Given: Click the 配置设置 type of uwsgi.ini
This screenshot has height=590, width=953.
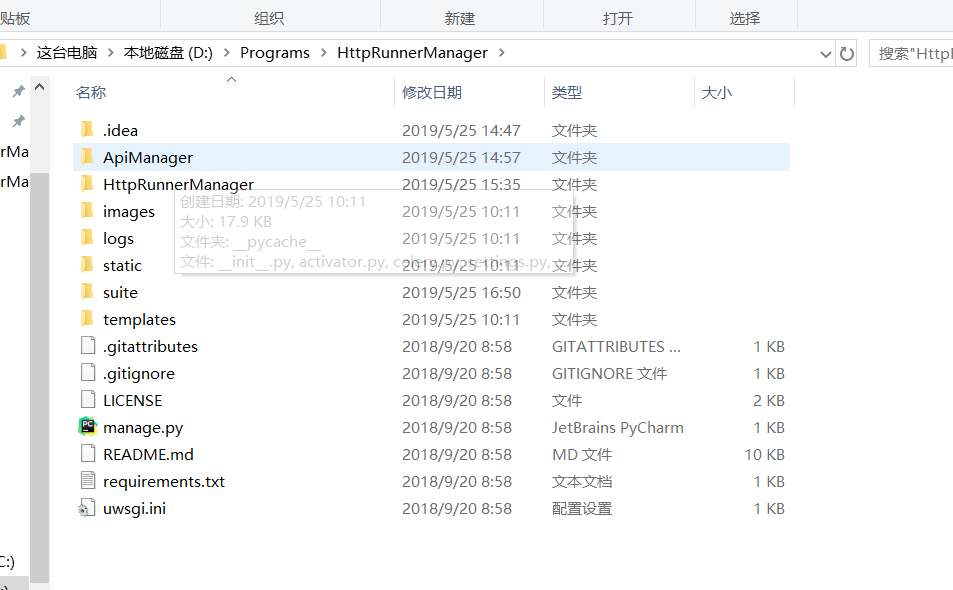Looking at the screenshot, I should 582,509.
